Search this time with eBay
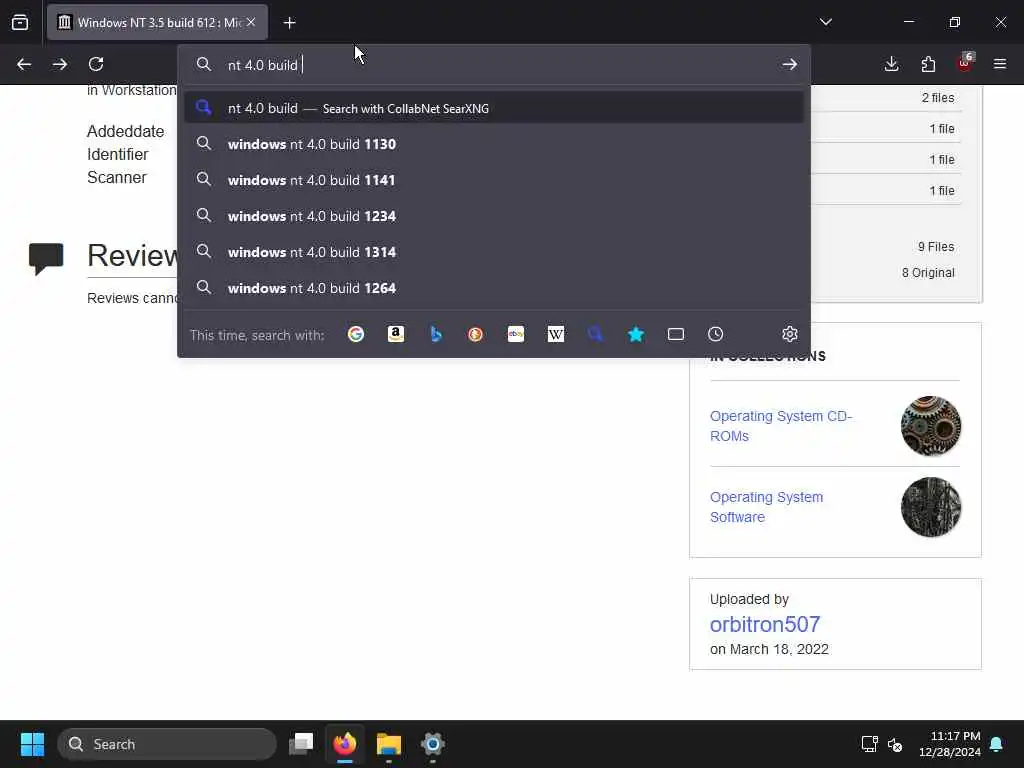This screenshot has height=768, width=1024. [516, 334]
